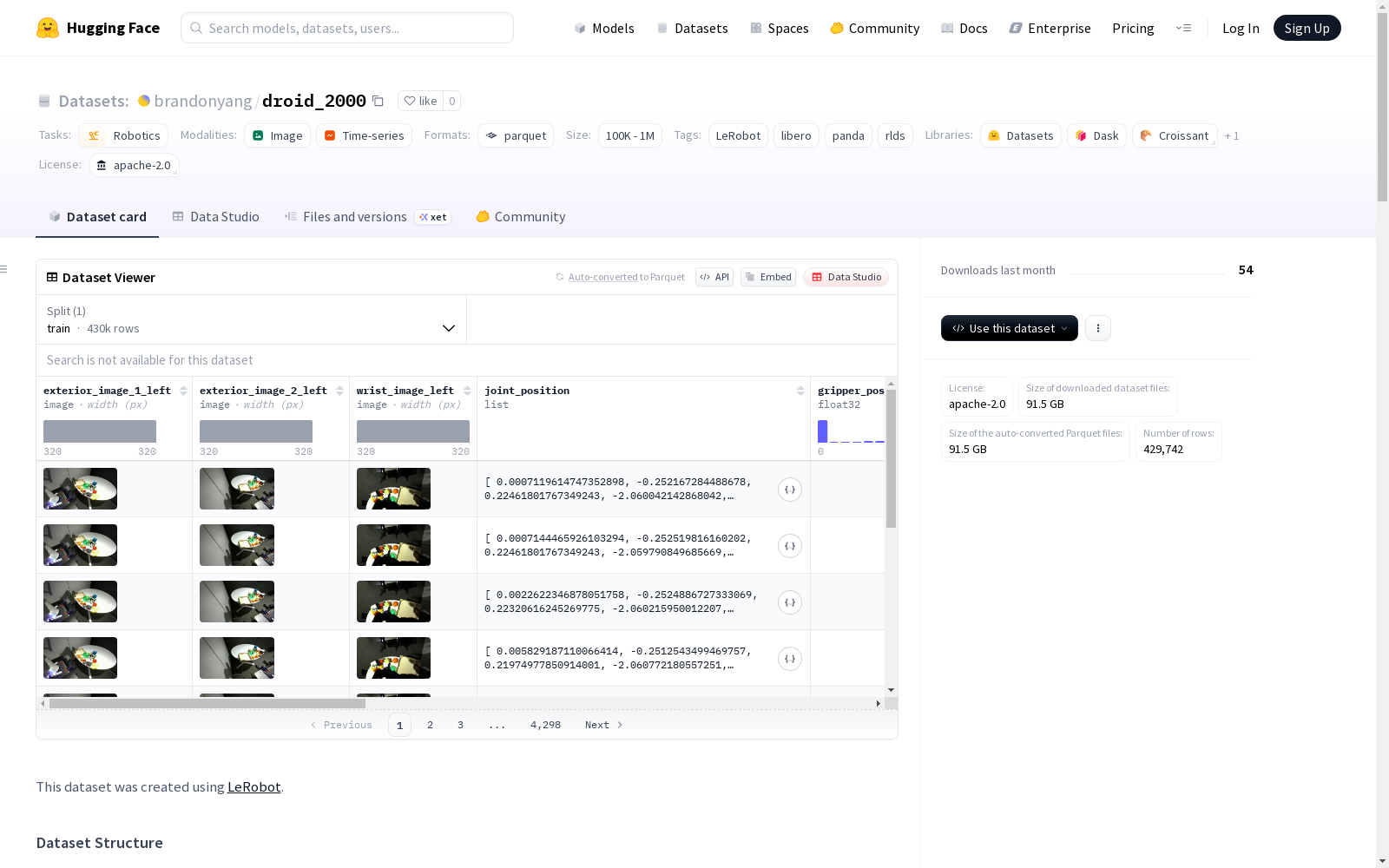Open the apache-2.0 license tag
1389x868 pixels.
tap(134, 165)
